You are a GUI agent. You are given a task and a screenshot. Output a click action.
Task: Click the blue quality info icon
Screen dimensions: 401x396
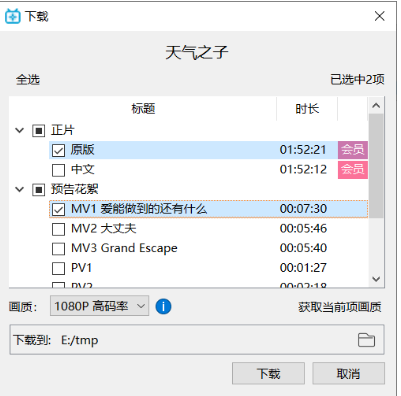pos(163,306)
